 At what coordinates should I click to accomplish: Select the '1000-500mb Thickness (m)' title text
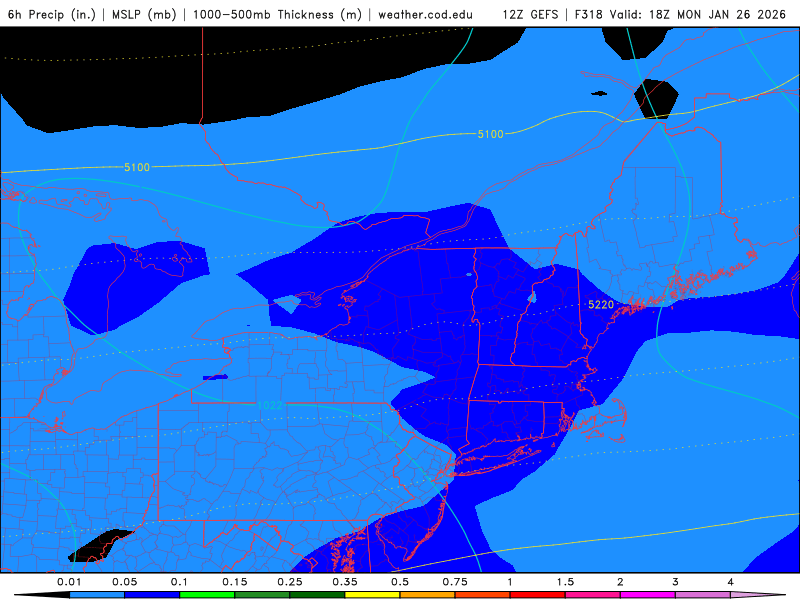point(277,14)
